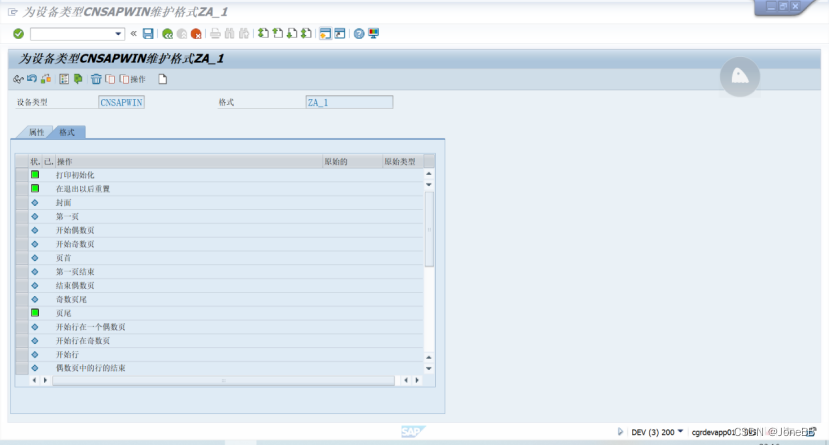830x446 pixels.
Task: Click the diamond status icon for 第一页
Action: click(35, 216)
